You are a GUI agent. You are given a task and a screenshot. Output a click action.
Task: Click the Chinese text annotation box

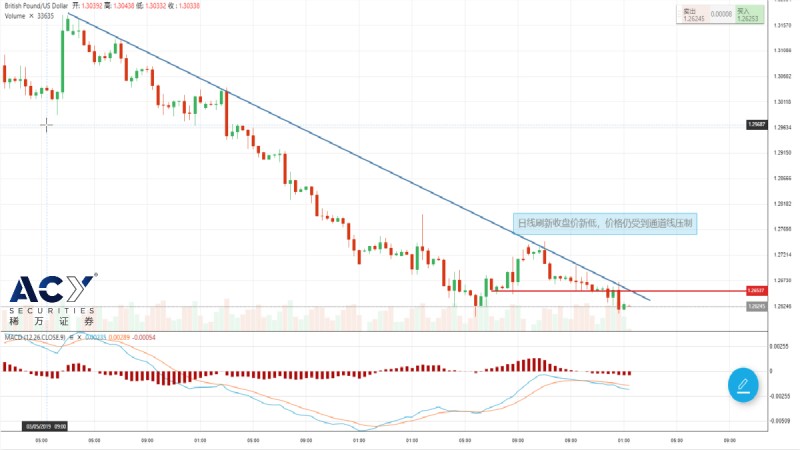[605, 223]
